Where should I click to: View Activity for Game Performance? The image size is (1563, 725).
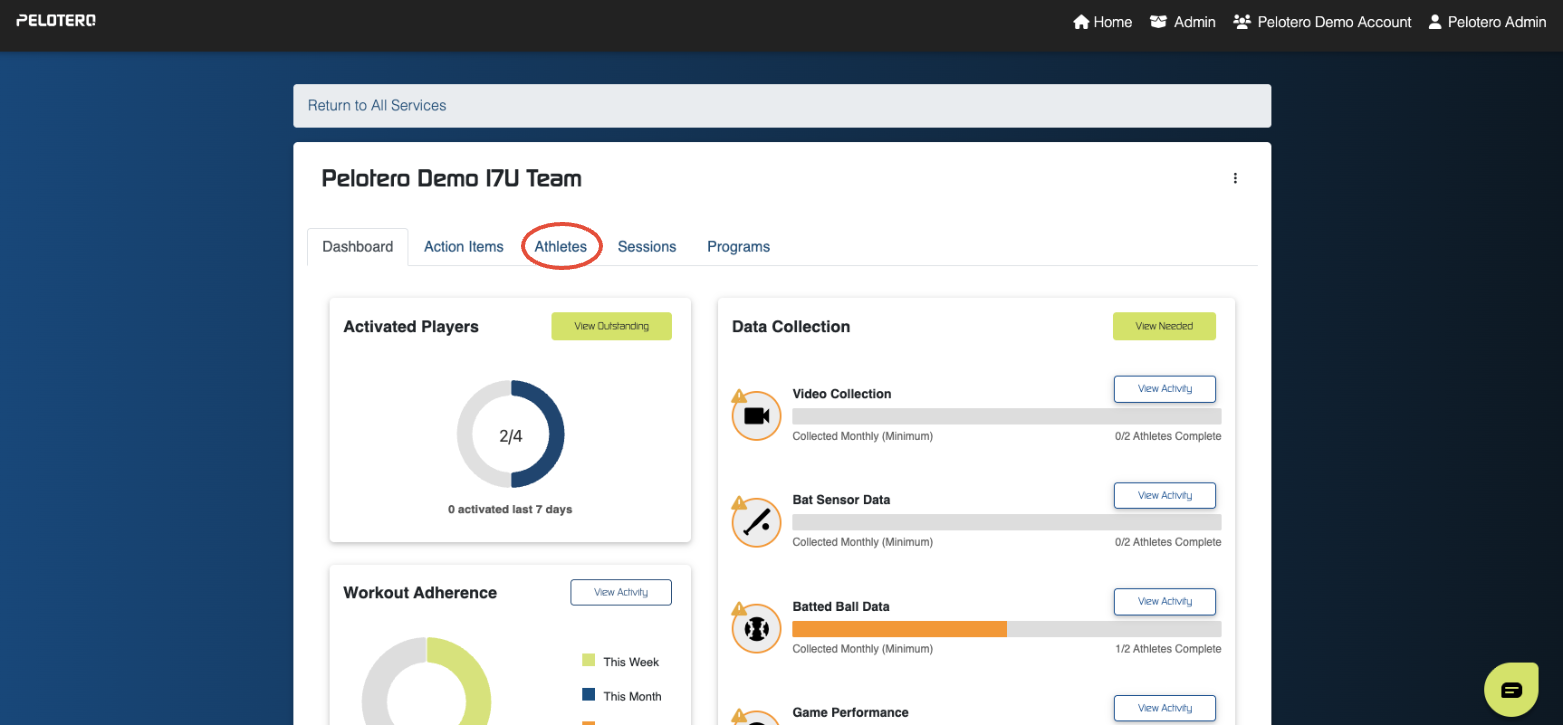(1165, 708)
